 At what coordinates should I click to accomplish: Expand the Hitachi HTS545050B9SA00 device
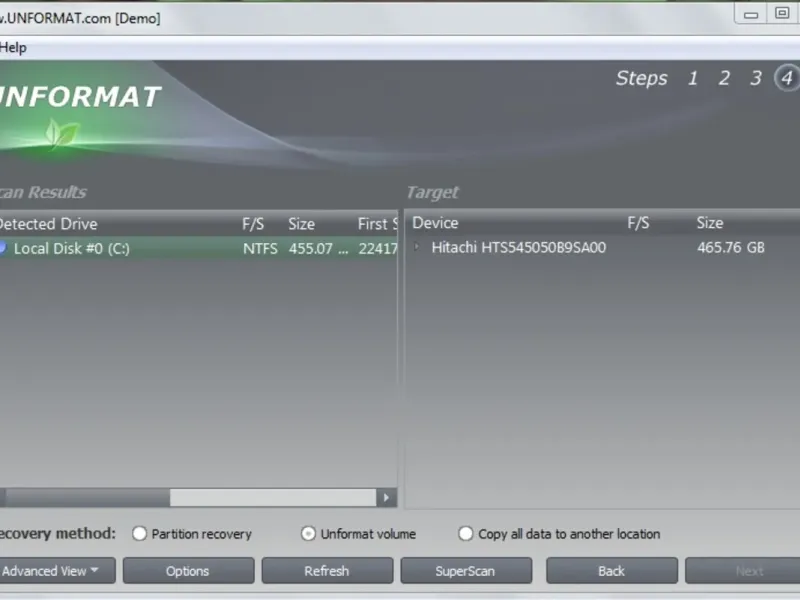coord(417,247)
